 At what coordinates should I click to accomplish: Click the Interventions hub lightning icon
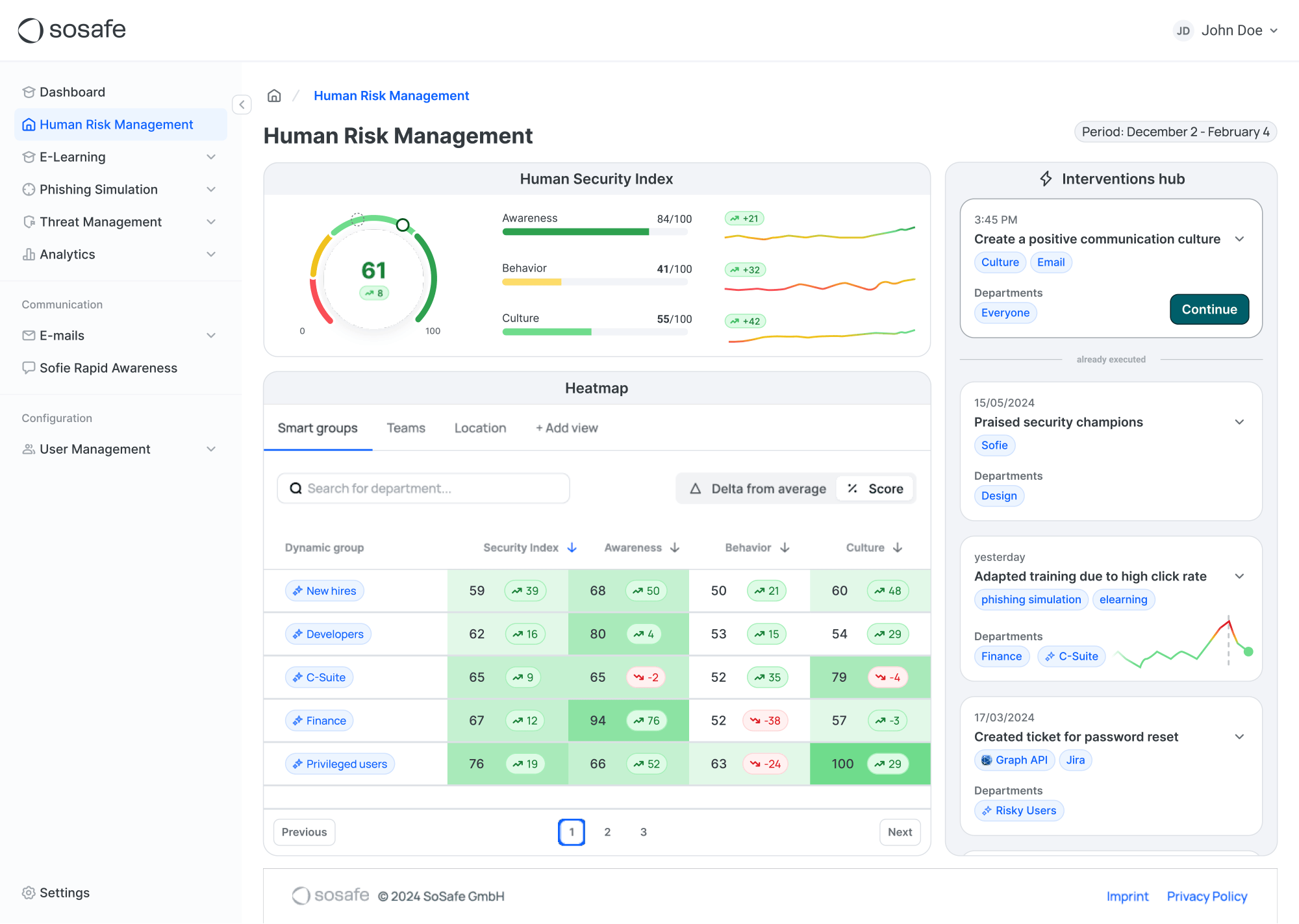tap(1046, 179)
